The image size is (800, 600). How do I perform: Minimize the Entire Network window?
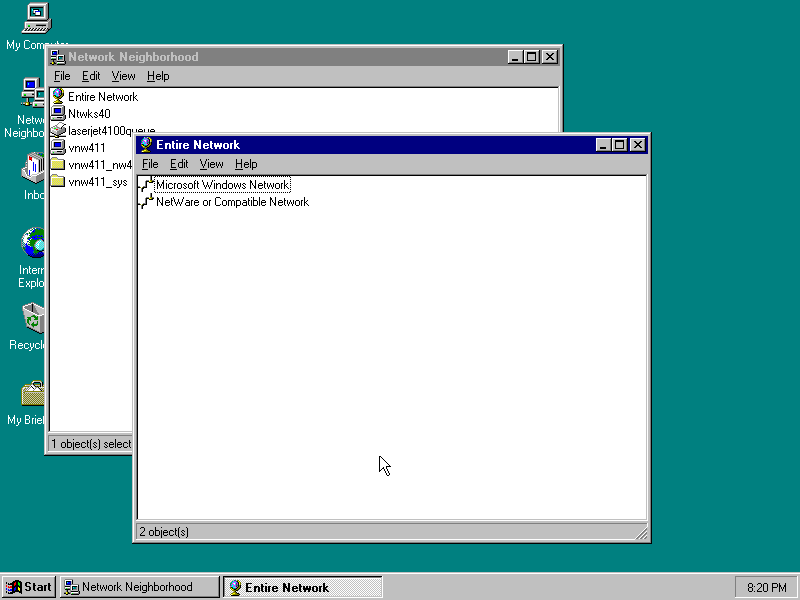603,145
